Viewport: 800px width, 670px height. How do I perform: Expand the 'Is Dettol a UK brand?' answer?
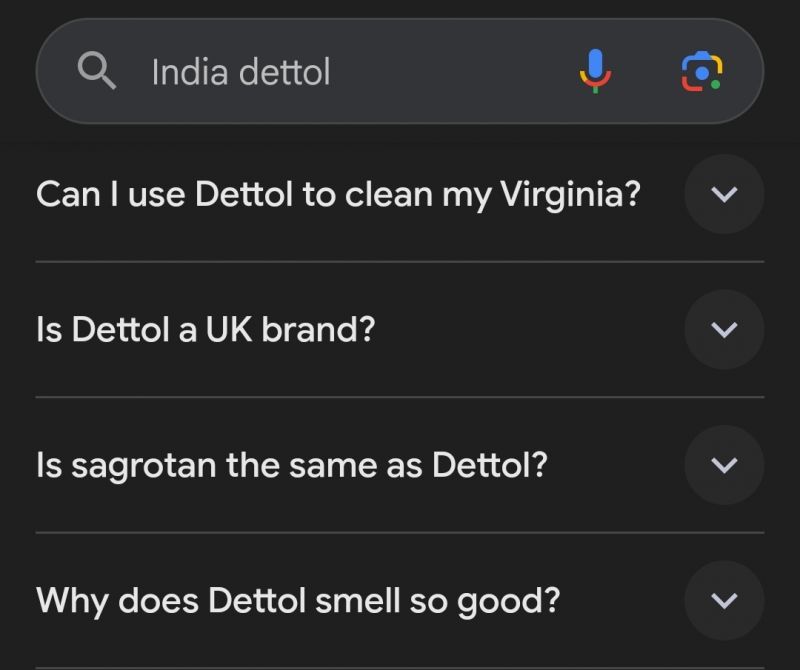coord(400,330)
